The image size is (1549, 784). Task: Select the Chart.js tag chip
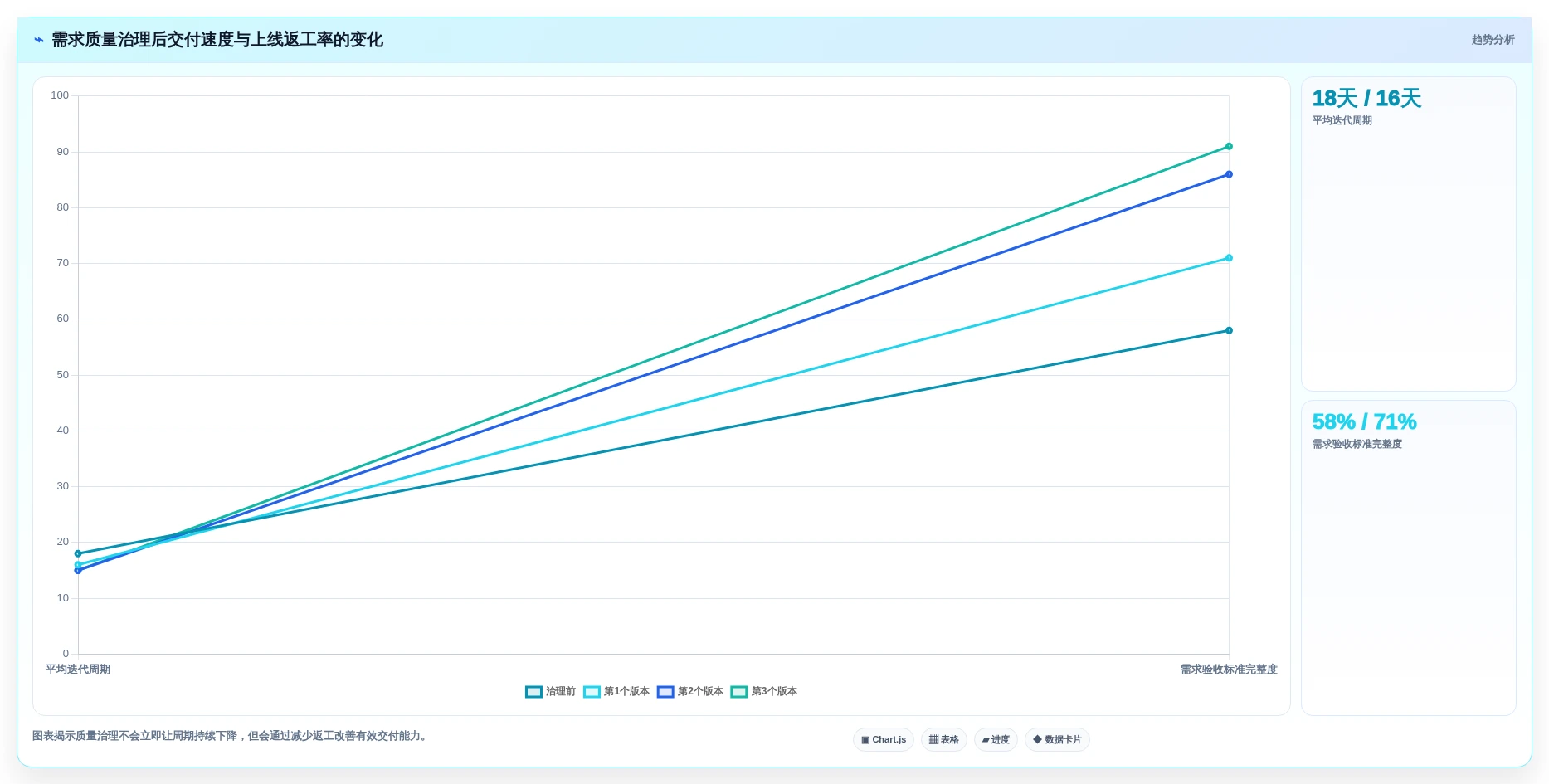click(884, 739)
